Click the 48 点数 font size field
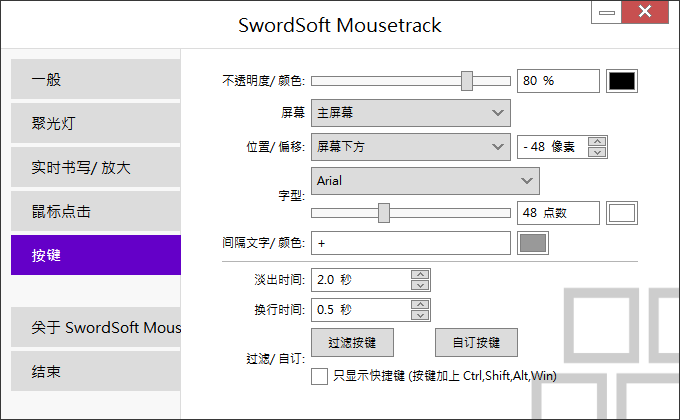The height and width of the screenshot is (420, 680). click(x=558, y=213)
